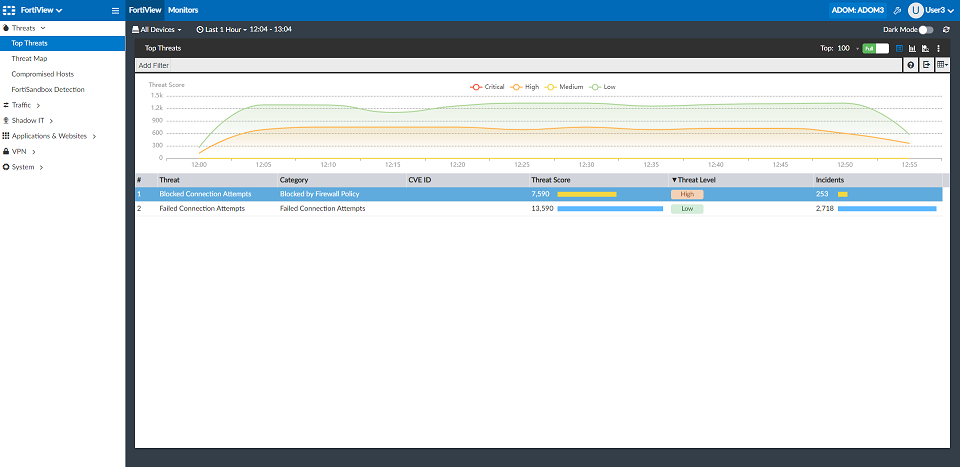Click the refresh icon next to Dark Mode

pyautogui.click(x=946, y=30)
